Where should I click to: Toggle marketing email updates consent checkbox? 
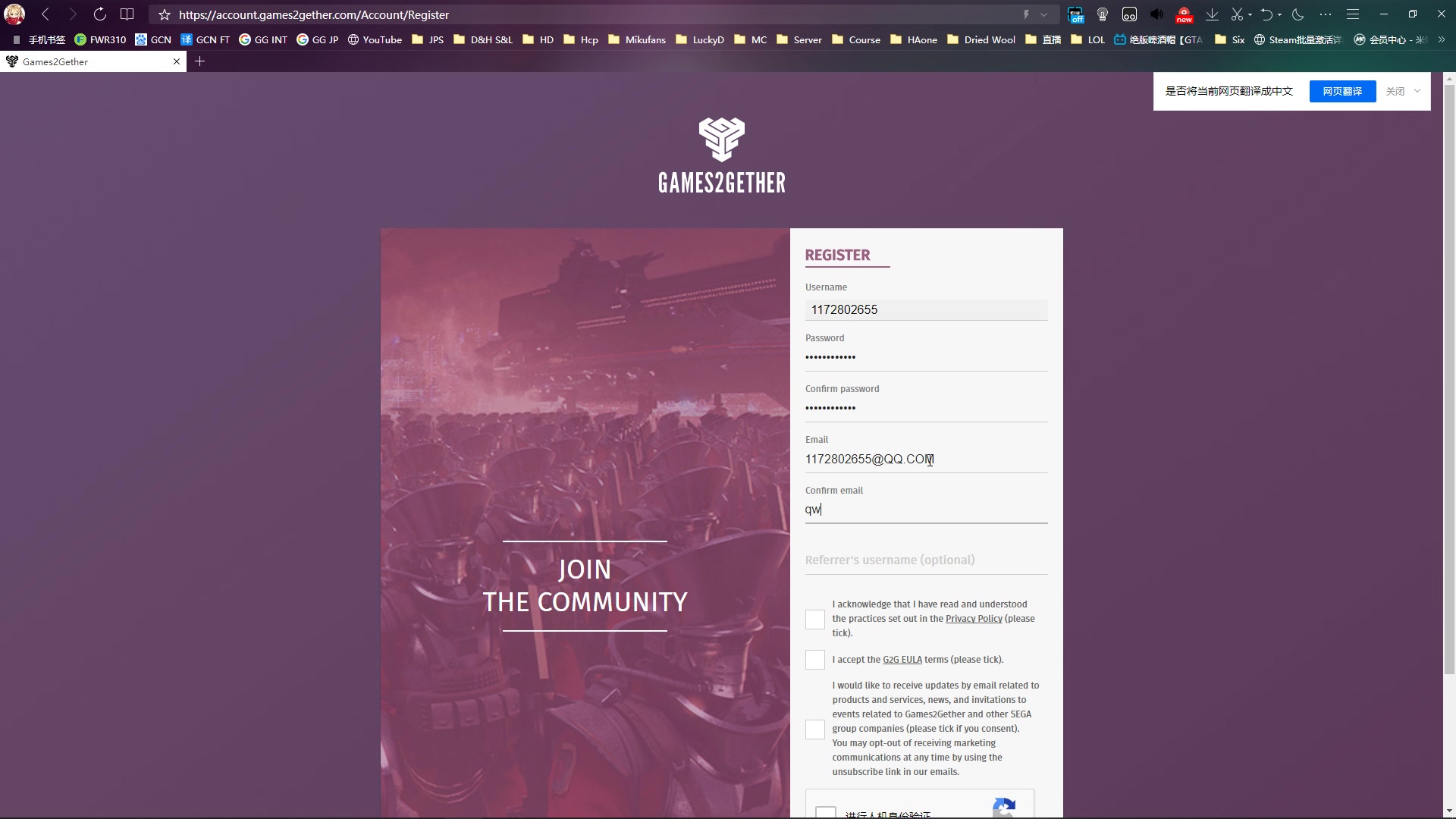pos(815,729)
